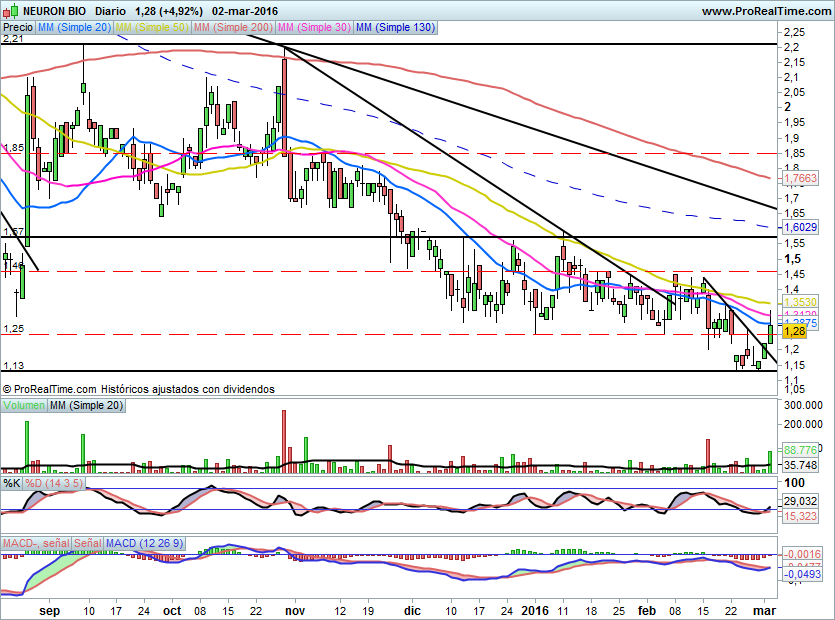
Task: Open the MACD (12 26 9) label
Action: [143, 542]
